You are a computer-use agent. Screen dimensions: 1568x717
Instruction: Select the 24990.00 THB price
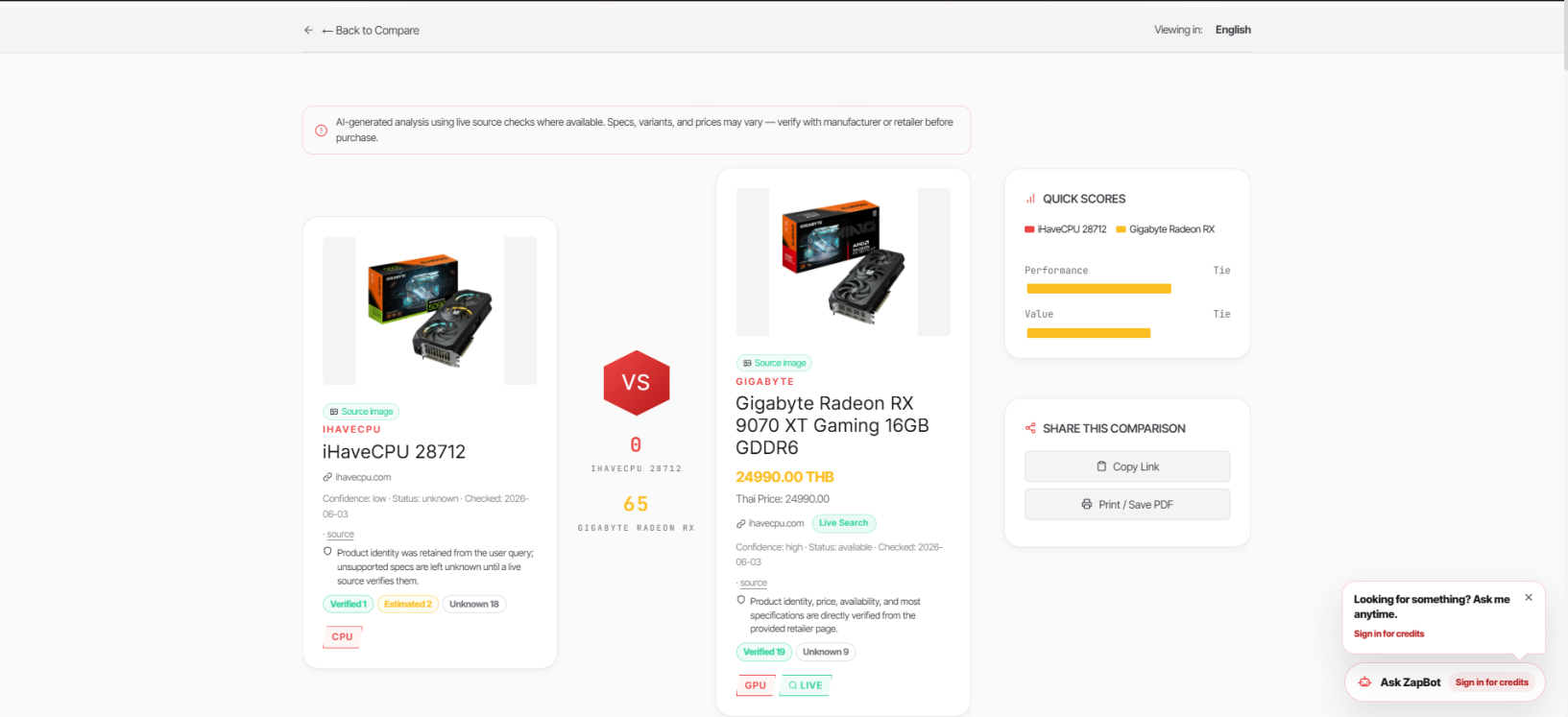[x=784, y=477]
